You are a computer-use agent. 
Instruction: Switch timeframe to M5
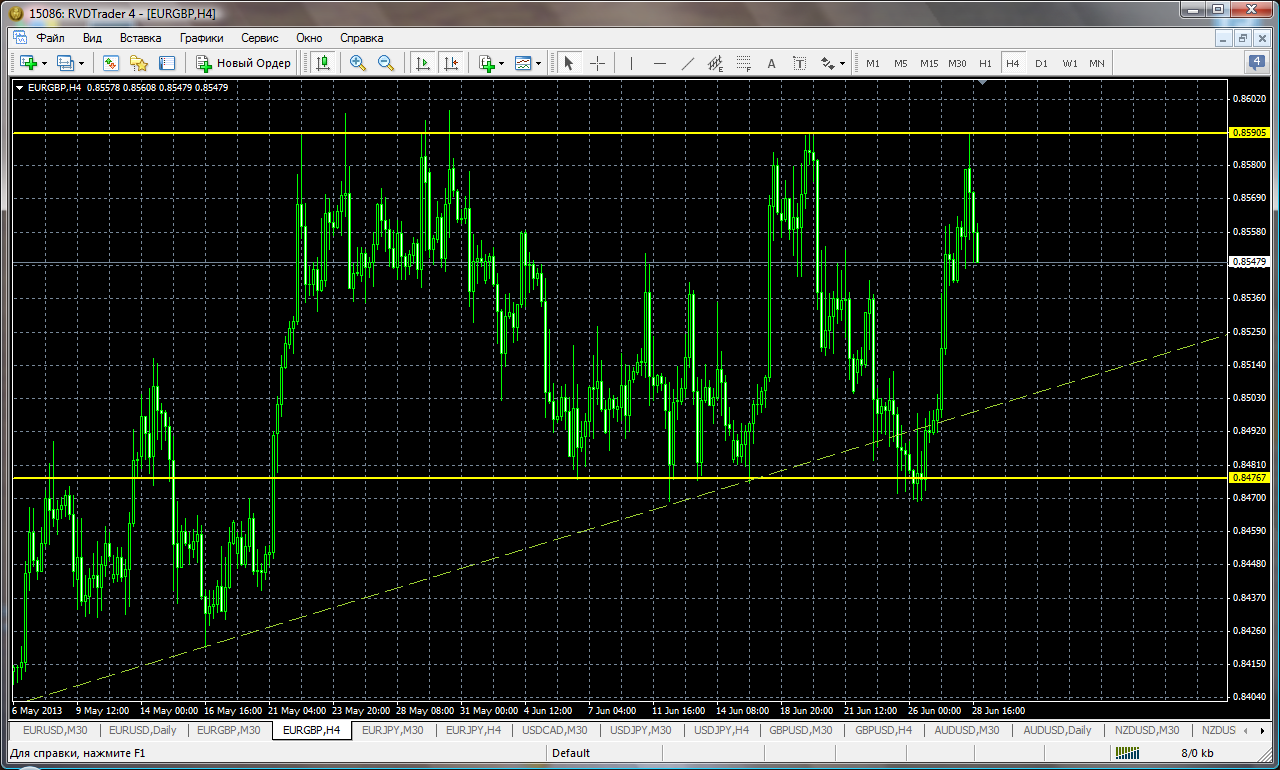[901, 63]
